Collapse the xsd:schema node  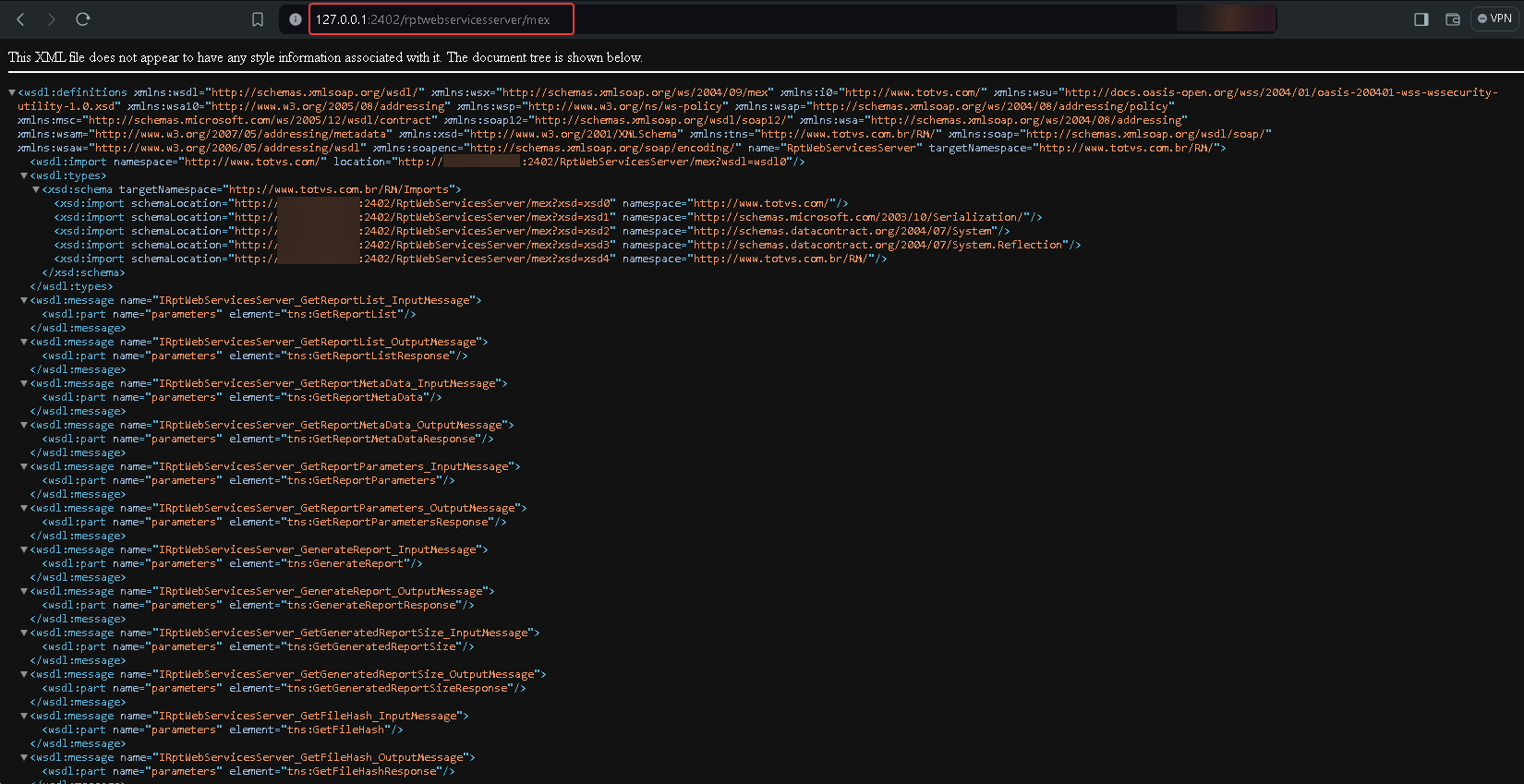pos(36,189)
